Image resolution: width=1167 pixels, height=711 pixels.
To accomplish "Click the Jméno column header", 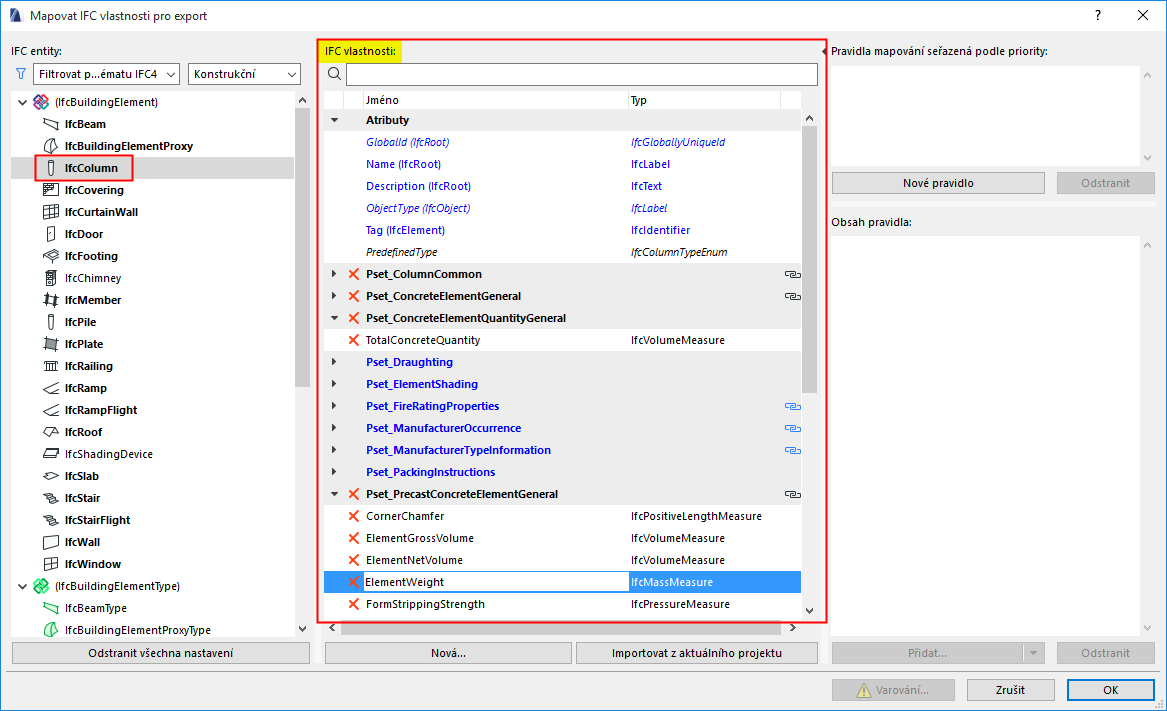I will [x=382, y=100].
